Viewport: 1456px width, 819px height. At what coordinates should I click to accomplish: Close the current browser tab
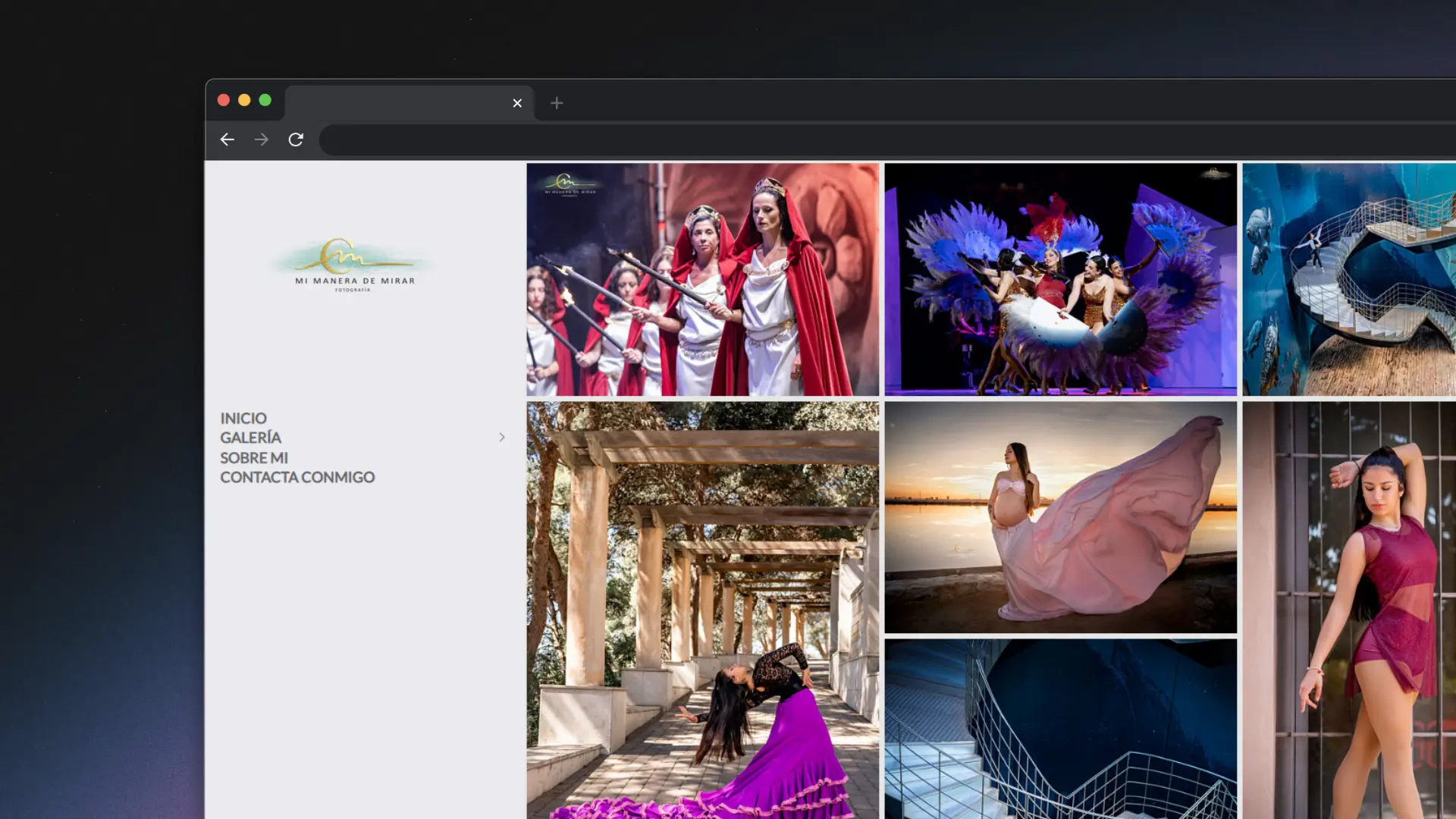tap(517, 103)
